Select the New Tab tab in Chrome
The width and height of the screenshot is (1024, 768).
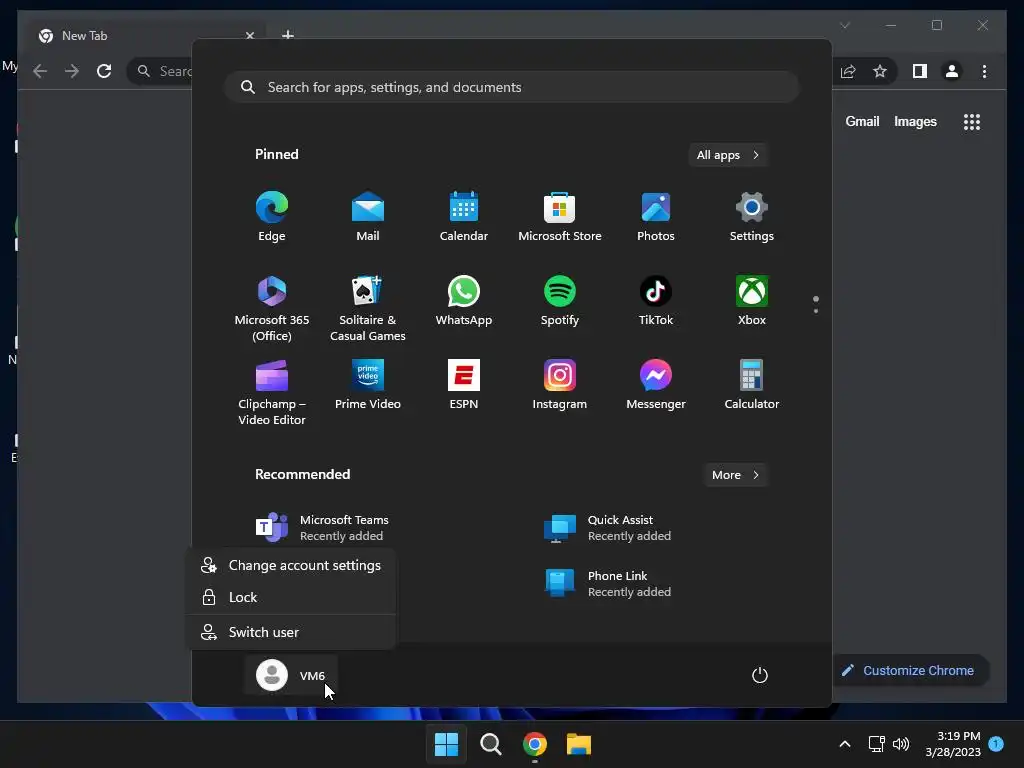click(148, 36)
